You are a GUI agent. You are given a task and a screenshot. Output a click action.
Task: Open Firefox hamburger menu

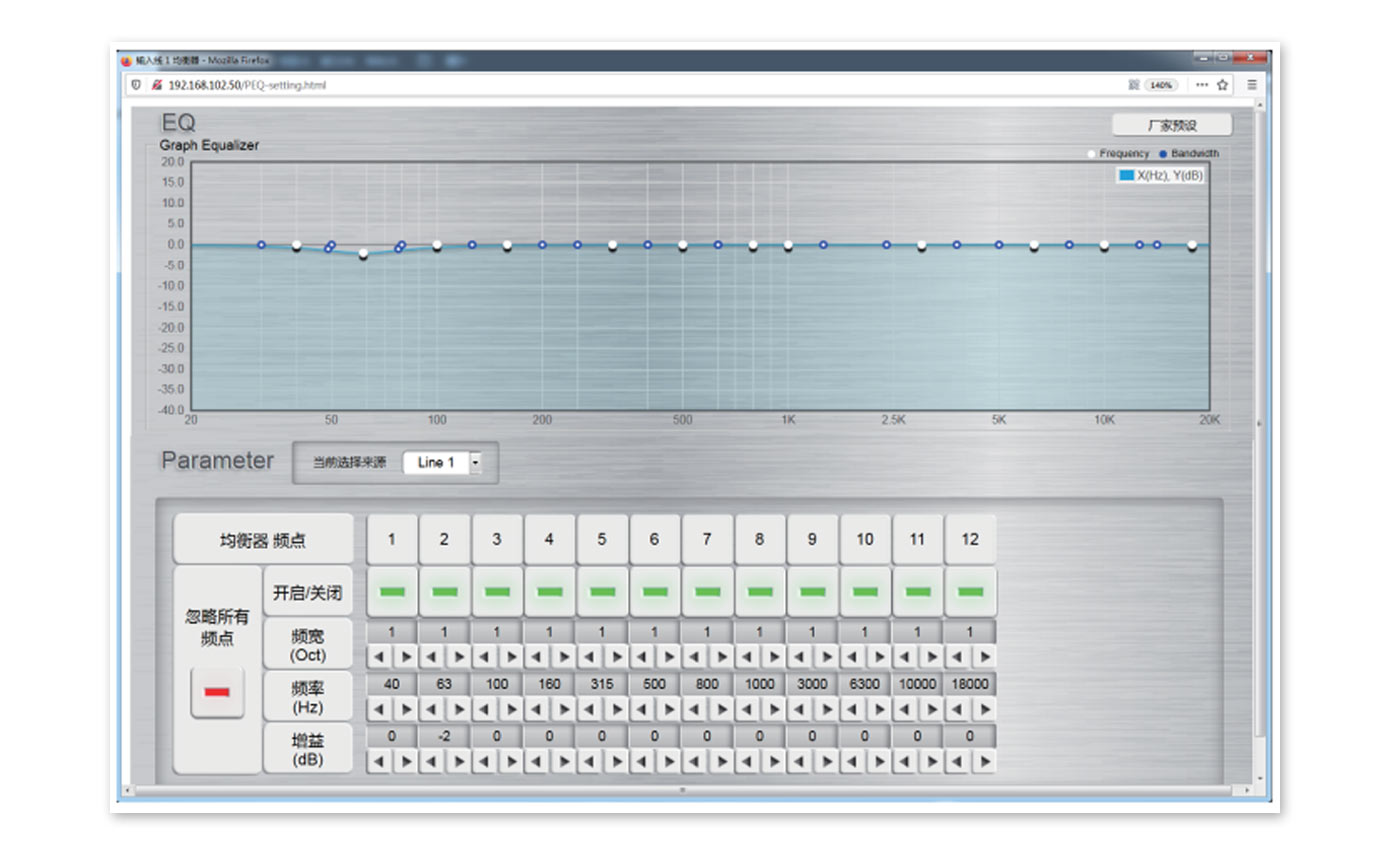pyautogui.click(x=1251, y=85)
